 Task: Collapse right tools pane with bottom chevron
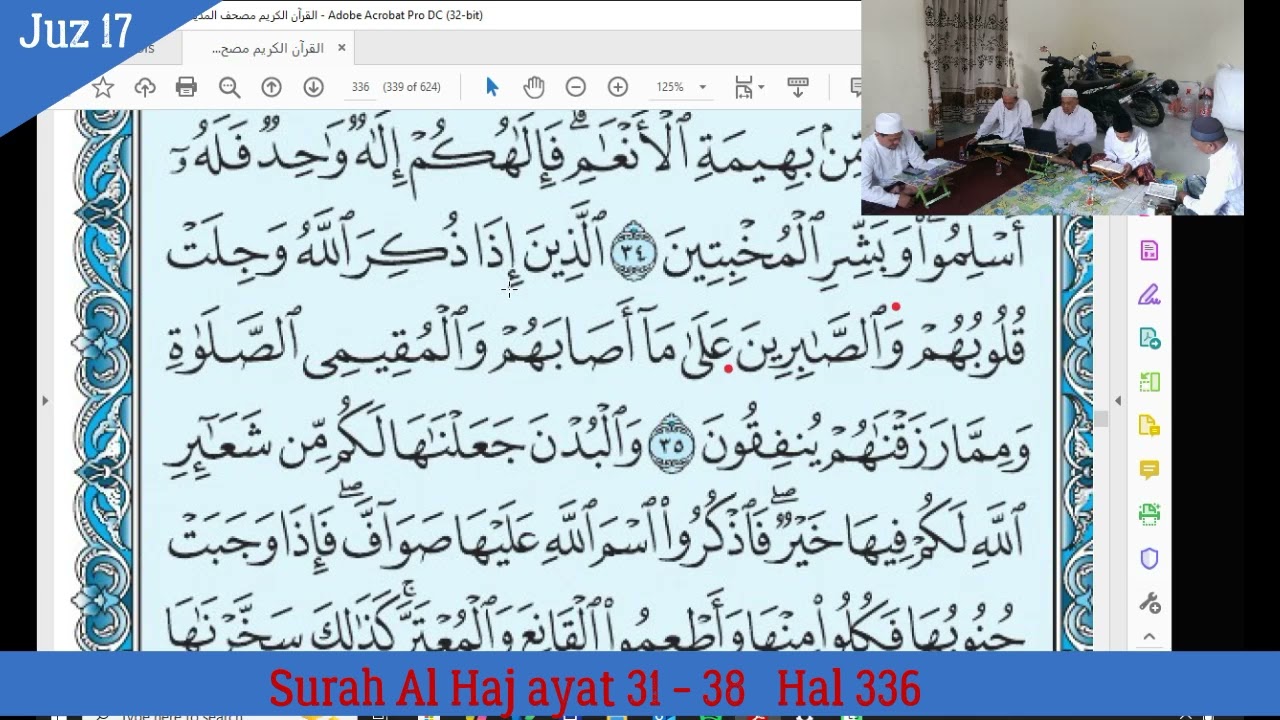click(x=1149, y=636)
